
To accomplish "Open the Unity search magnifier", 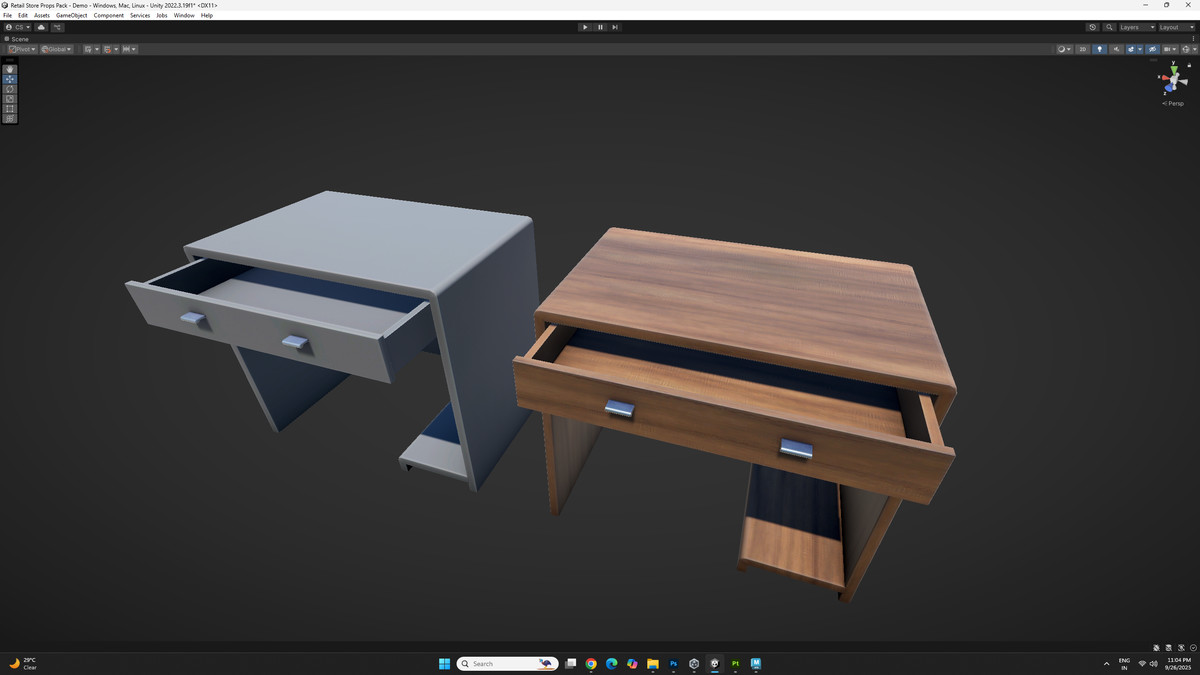I will tap(1110, 27).
